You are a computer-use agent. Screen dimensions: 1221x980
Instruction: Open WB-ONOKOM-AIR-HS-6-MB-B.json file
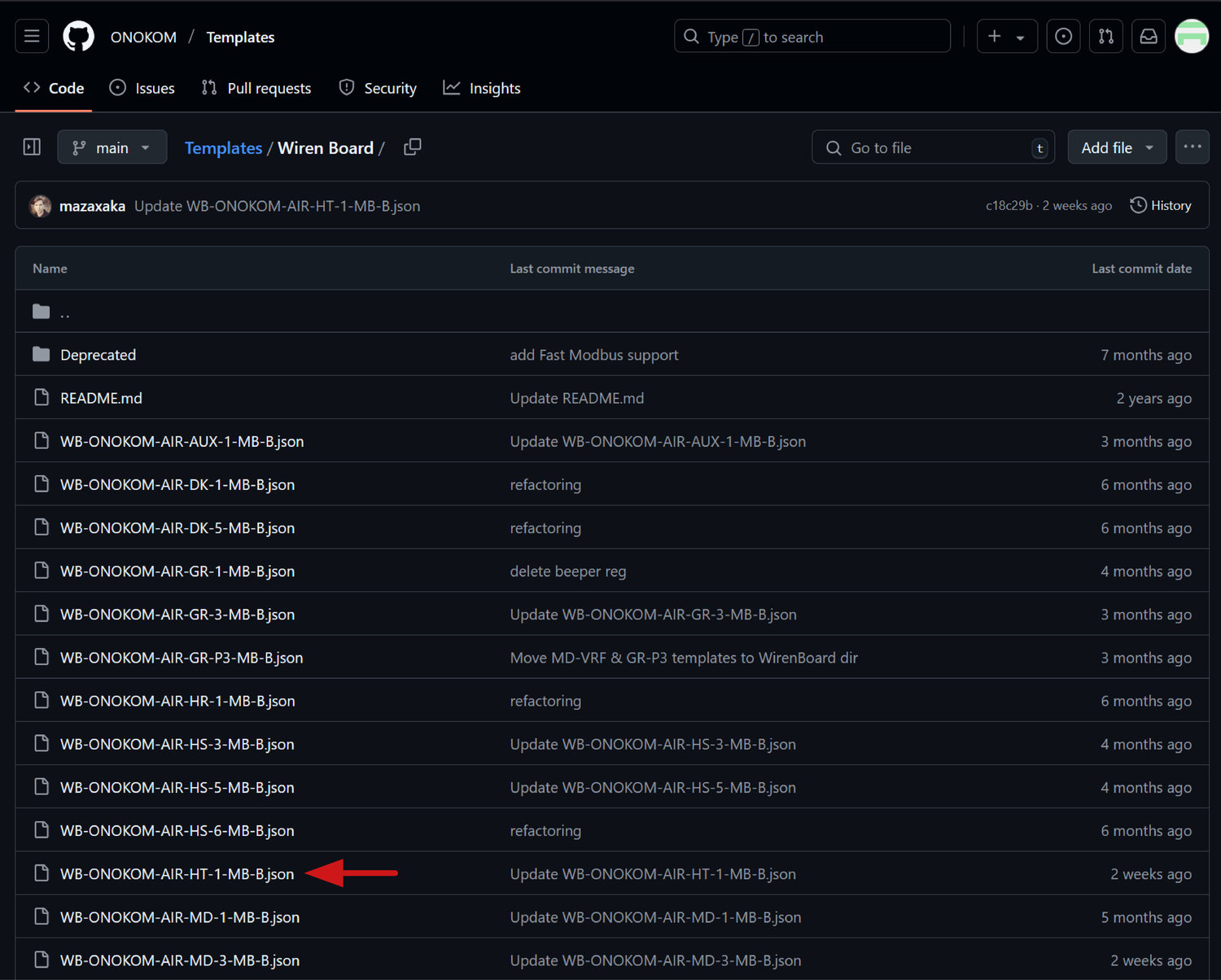click(177, 830)
